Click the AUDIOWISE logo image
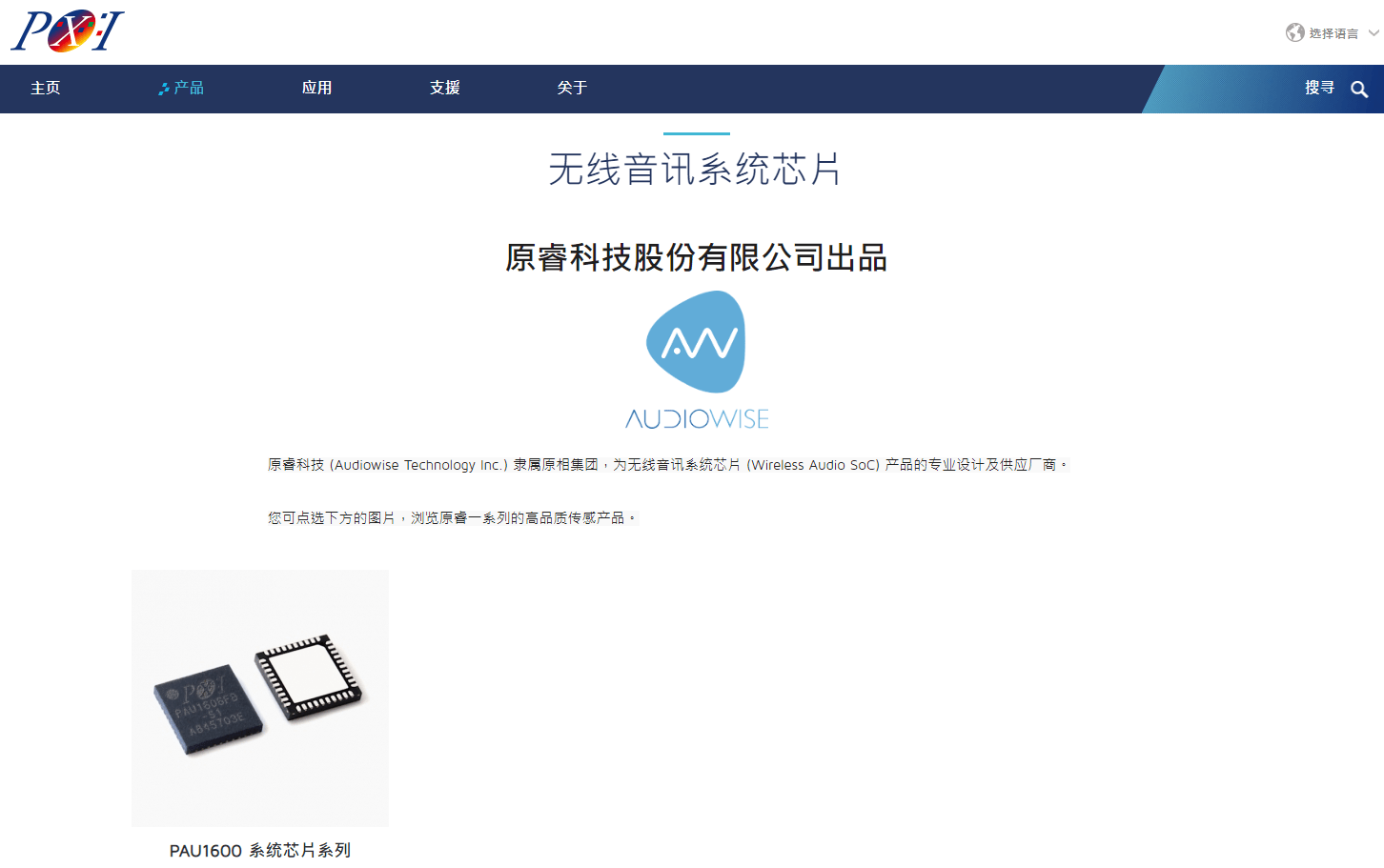1384x868 pixels. [697, 358]
